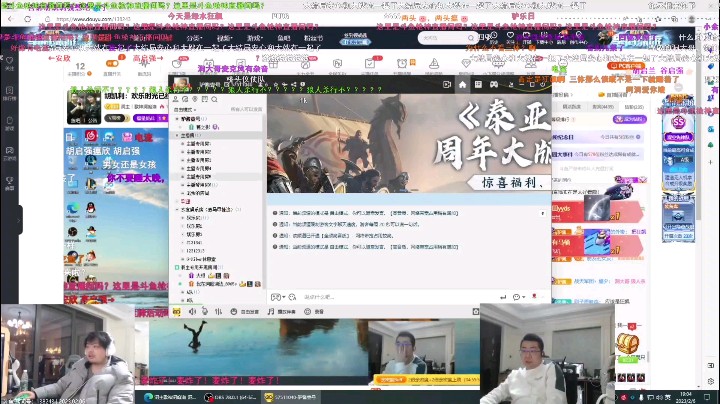Open the 视频 menu in Douyu navigation

(225, 38)
